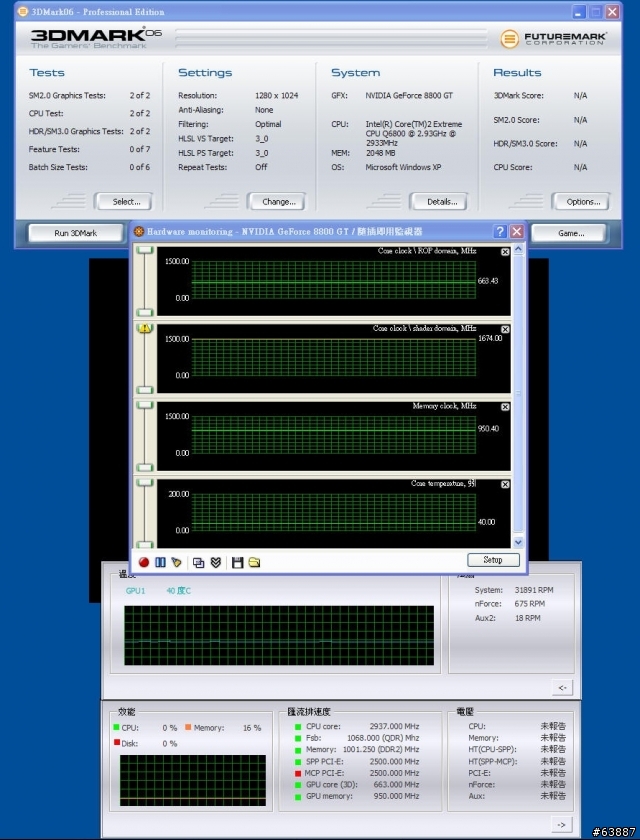Click the CPU usage performance graph
The image size is (640, 840).
pos(193,780)
